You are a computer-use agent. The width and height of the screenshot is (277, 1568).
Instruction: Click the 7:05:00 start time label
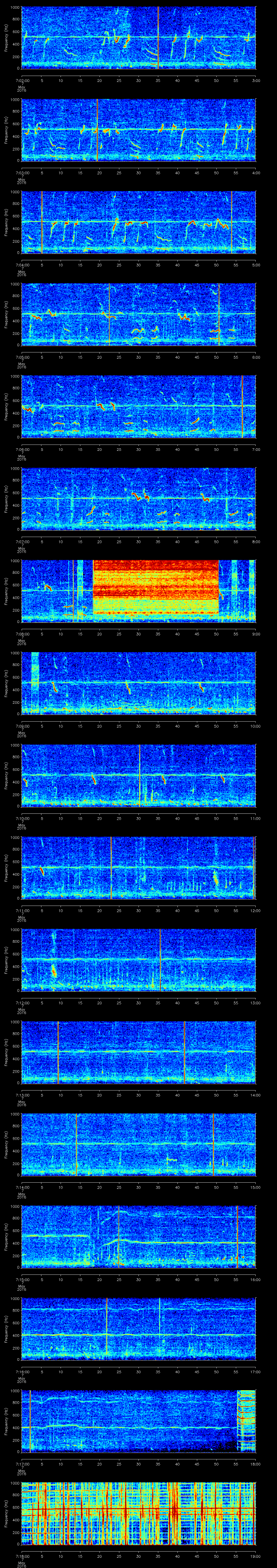point(22,357)
